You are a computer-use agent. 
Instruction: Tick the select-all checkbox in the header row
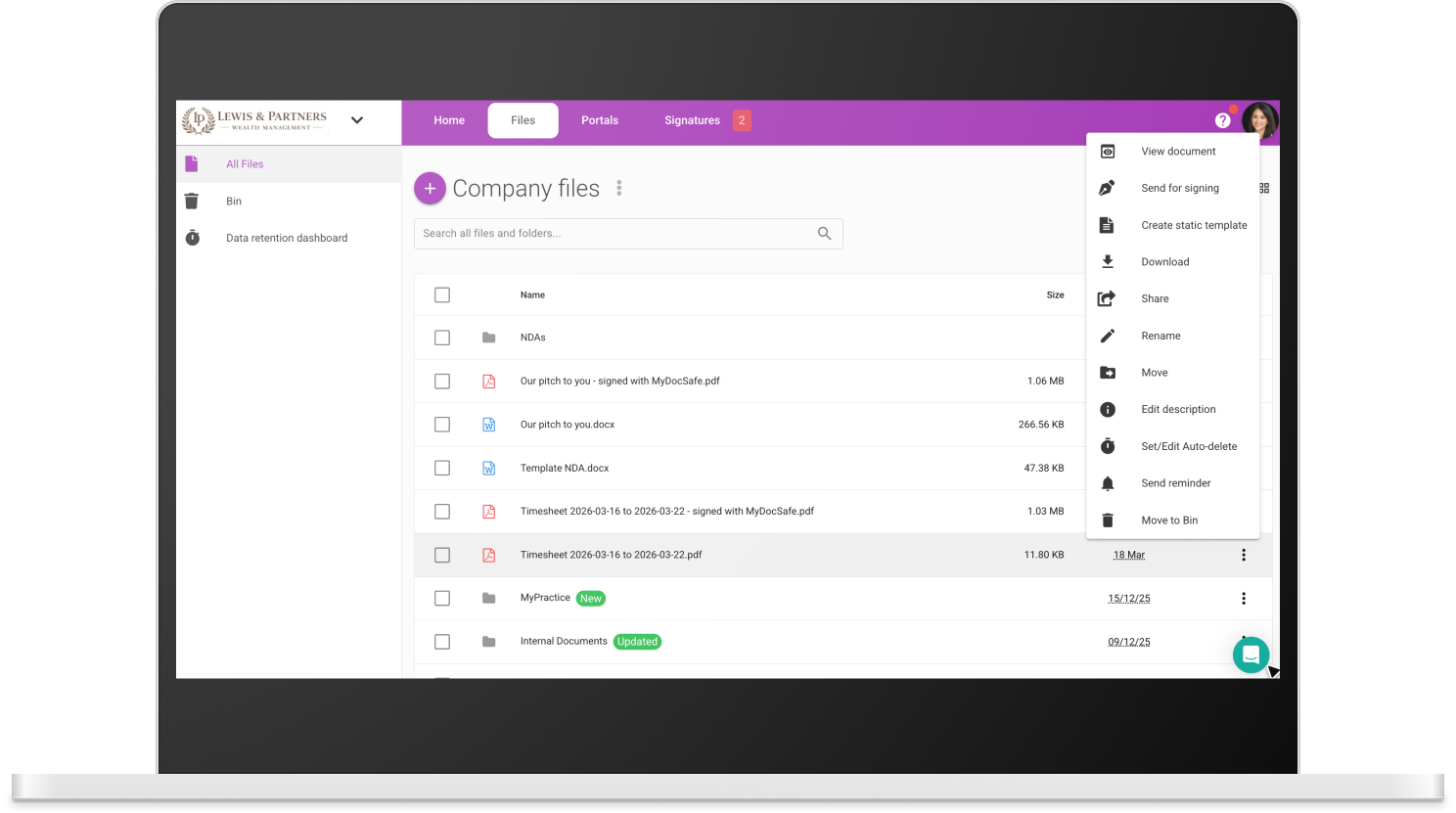coord(442,294)
